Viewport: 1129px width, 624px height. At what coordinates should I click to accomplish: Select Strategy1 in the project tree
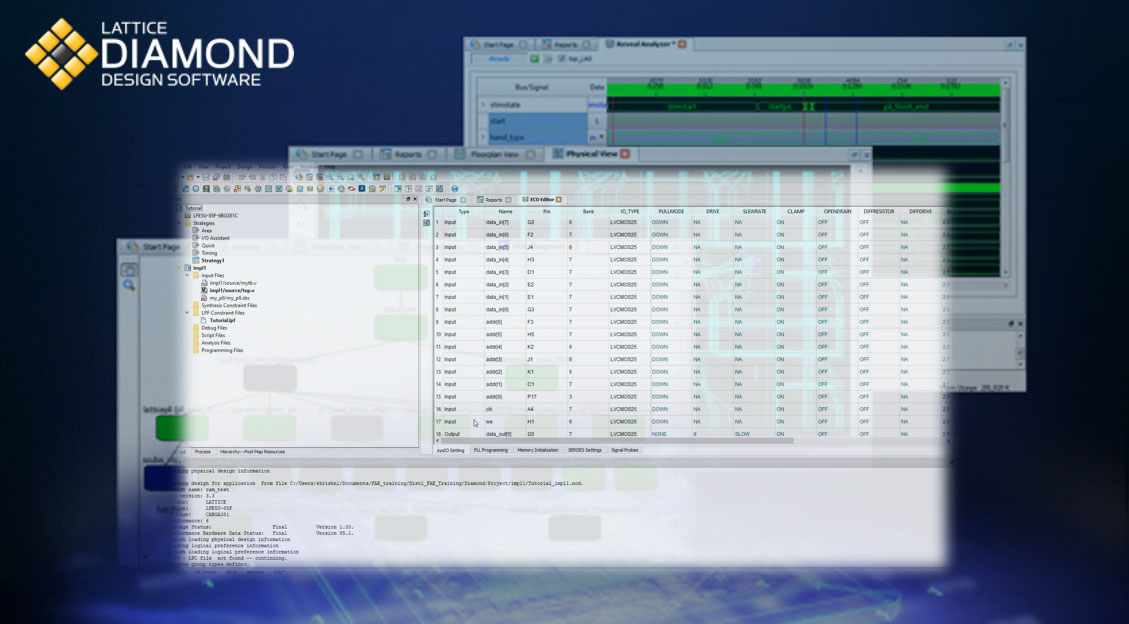point(214,260)
